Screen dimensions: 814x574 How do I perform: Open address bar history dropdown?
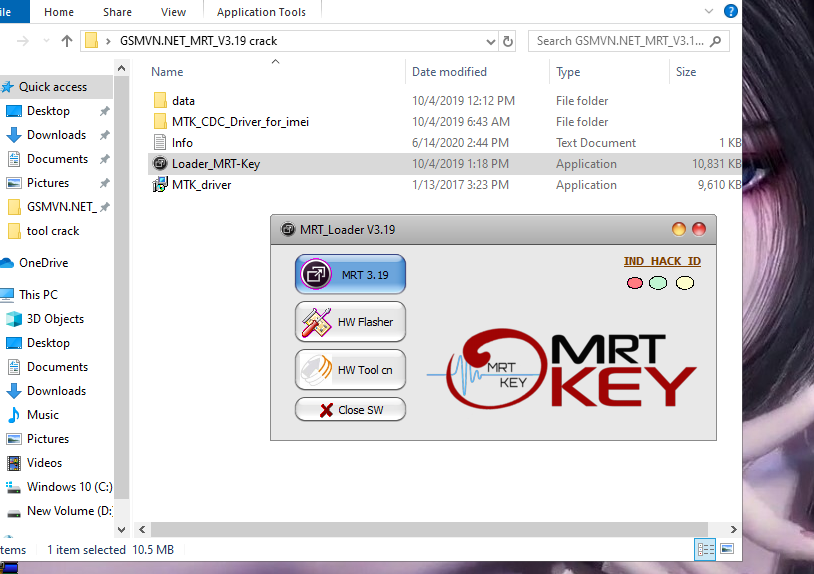490,42
